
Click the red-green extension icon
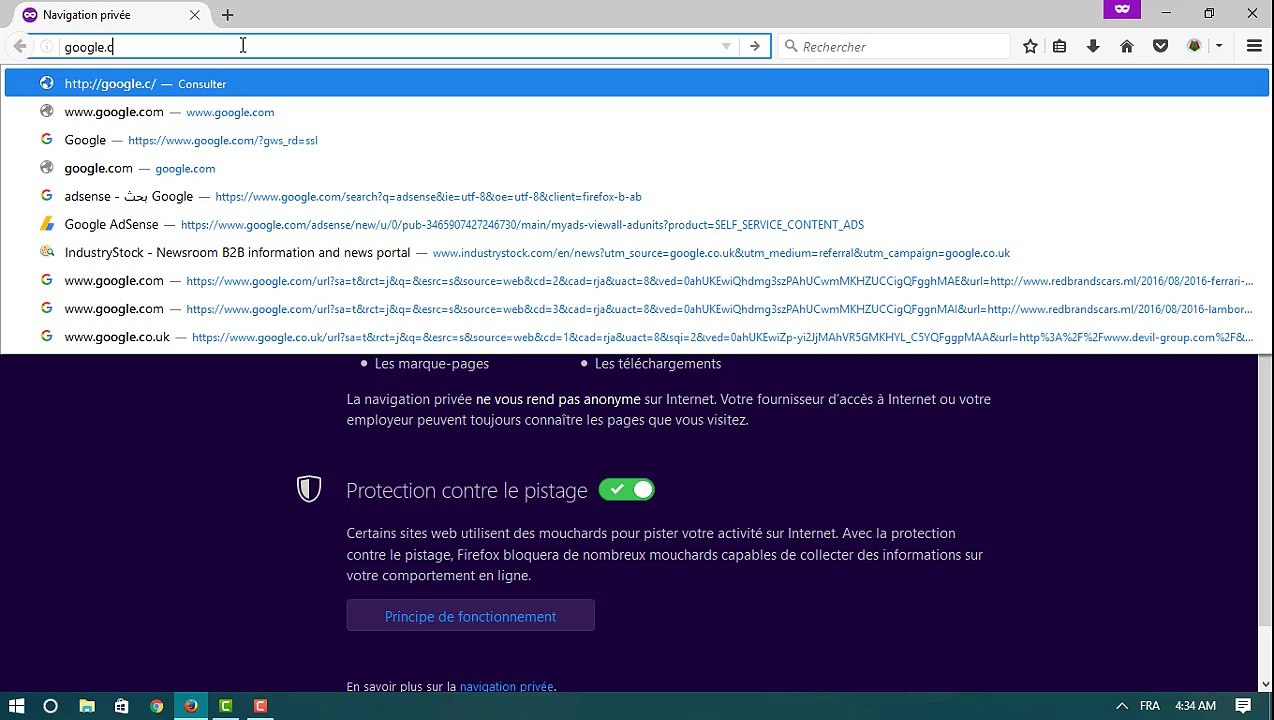(1194, 46)
